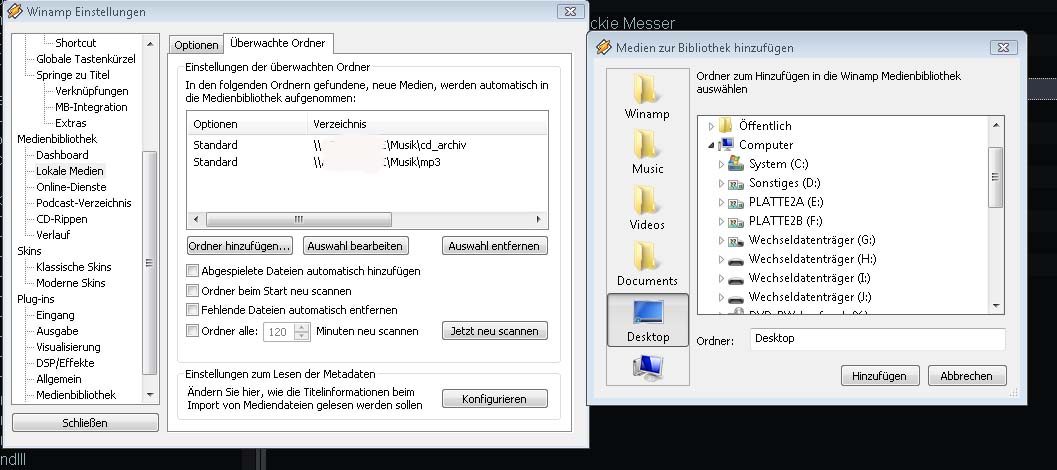Image resolution: width=1057 pixels, height=470 pixels.
Task: Switch to the Optionen tab
Action: coord(195,45)
